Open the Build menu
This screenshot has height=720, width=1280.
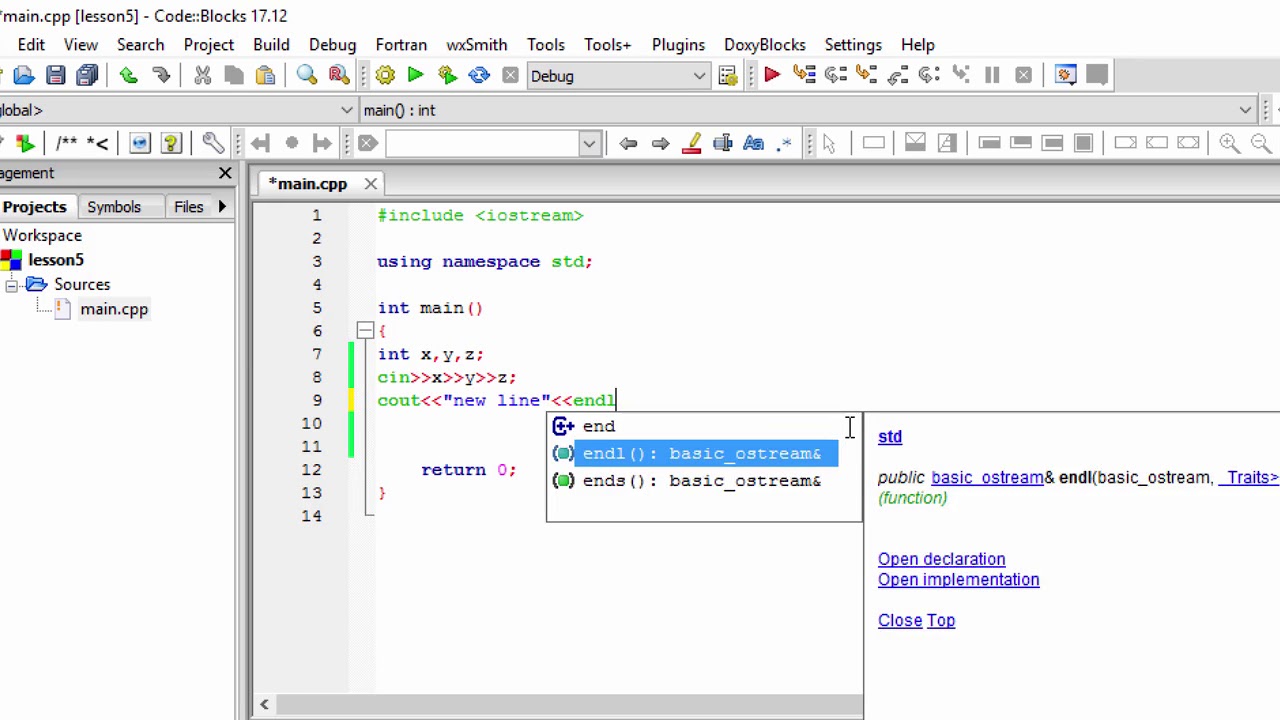[x=271, y=45]
